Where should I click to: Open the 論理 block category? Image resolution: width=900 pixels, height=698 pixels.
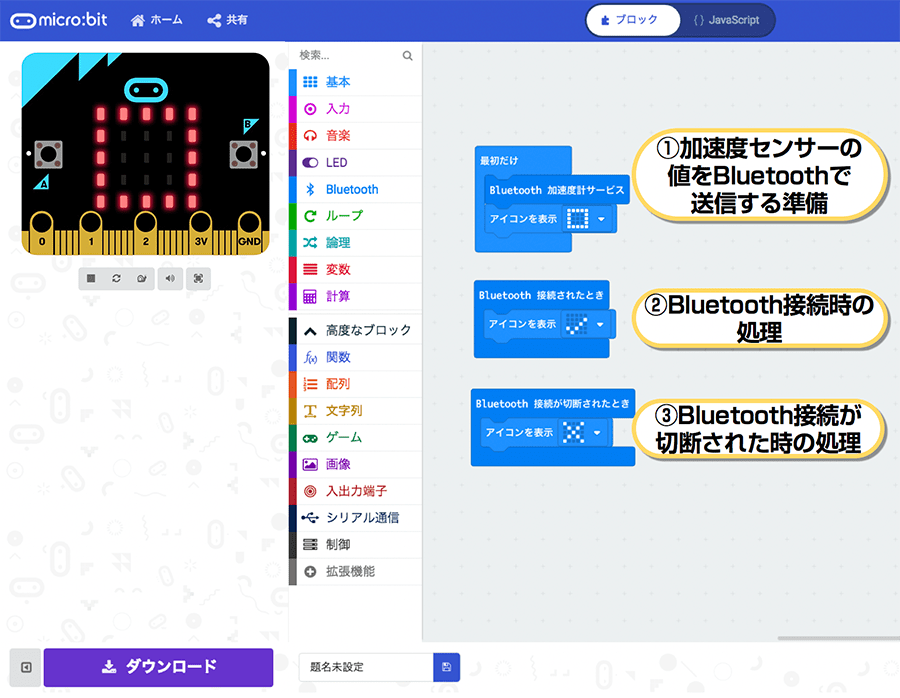click(x=355, y=243)
